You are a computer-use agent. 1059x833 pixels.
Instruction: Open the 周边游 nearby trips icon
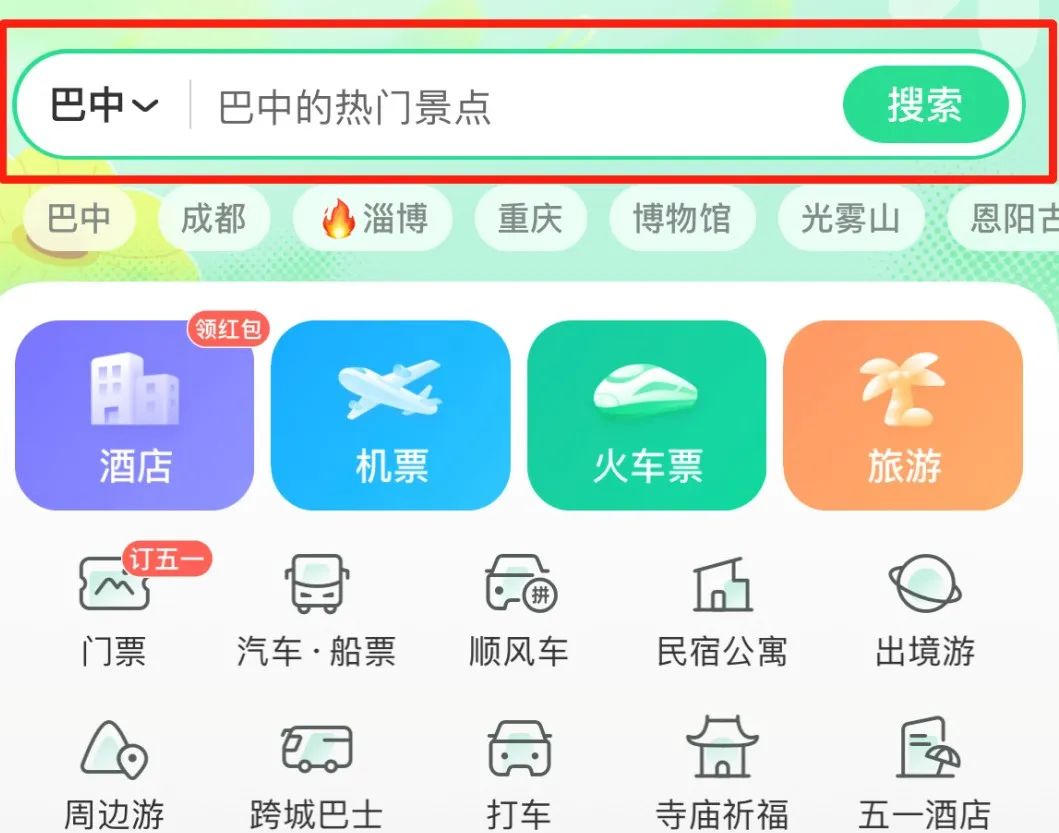(x=114, y=774)
